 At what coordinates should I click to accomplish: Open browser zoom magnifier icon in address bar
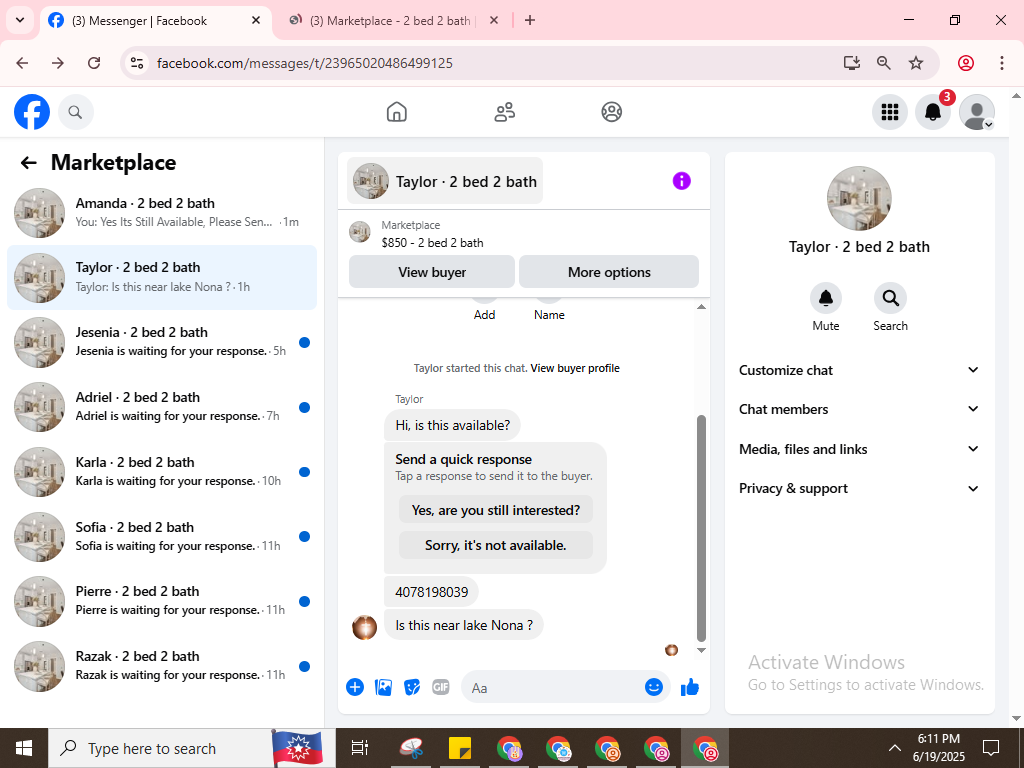[x=884, y=63]
